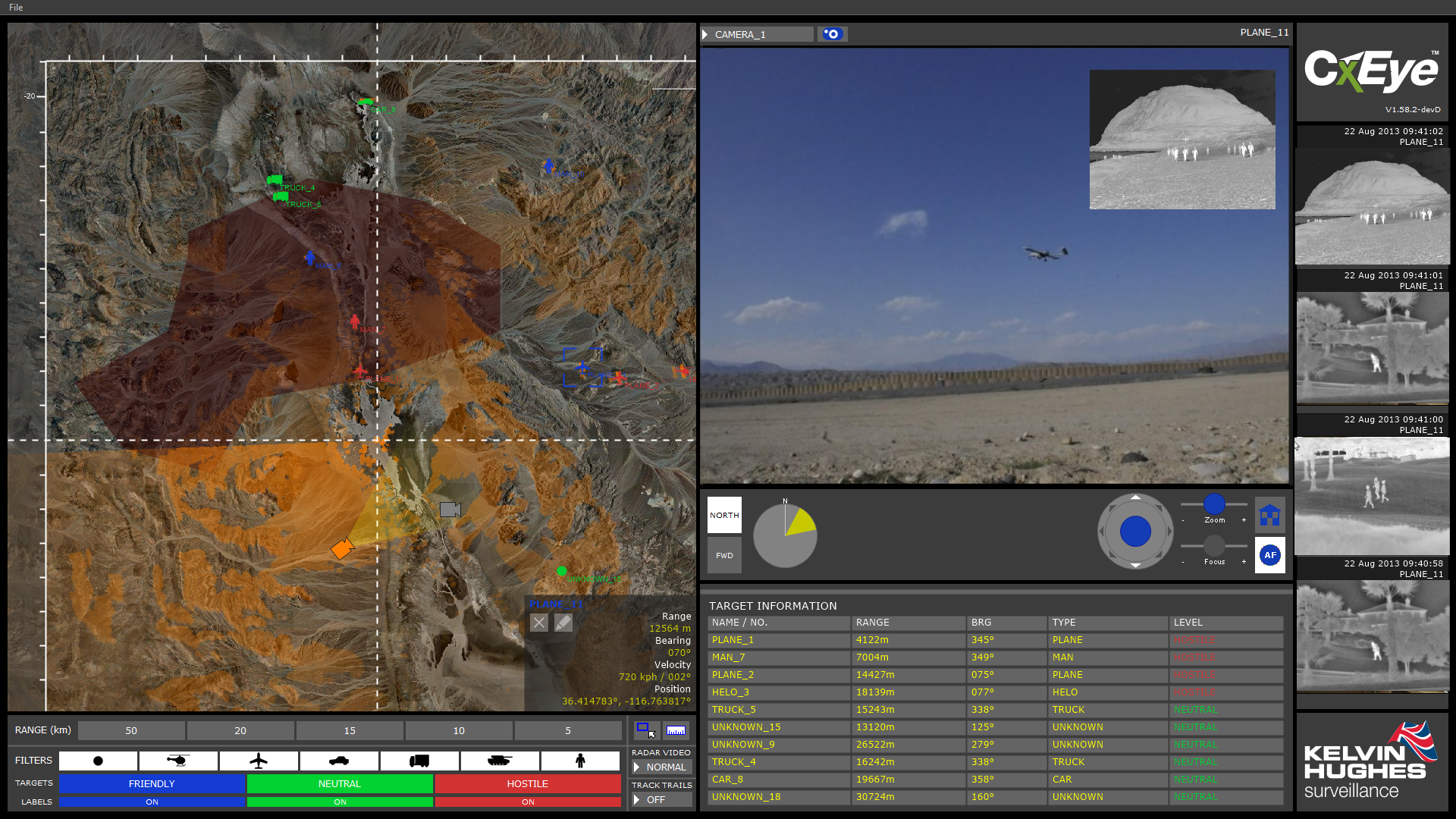Switch camera mode to NORTH
Viewport: 1456px width, 819px height.
(x=723, y=514)
